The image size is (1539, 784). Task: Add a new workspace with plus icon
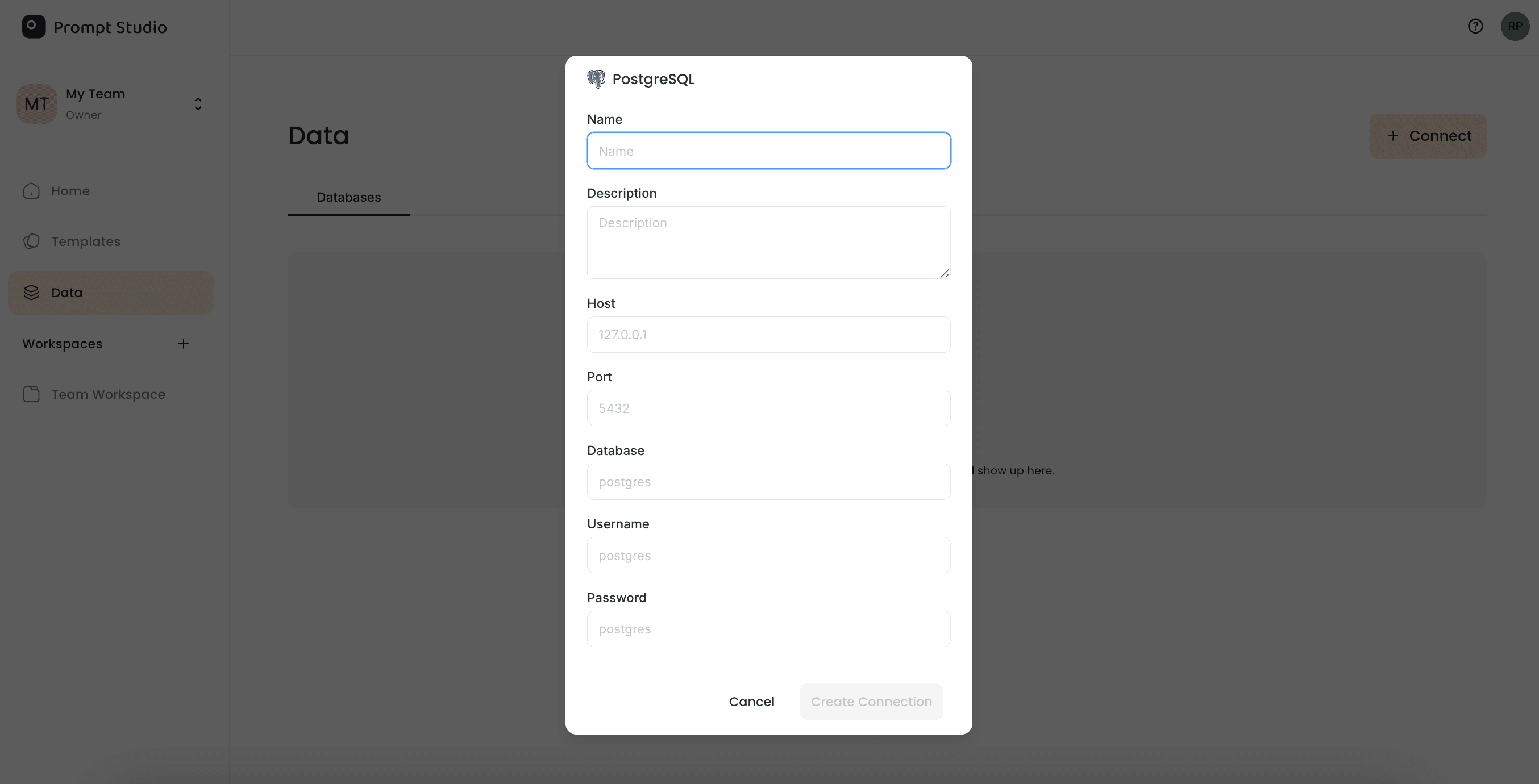coord(184,344)
